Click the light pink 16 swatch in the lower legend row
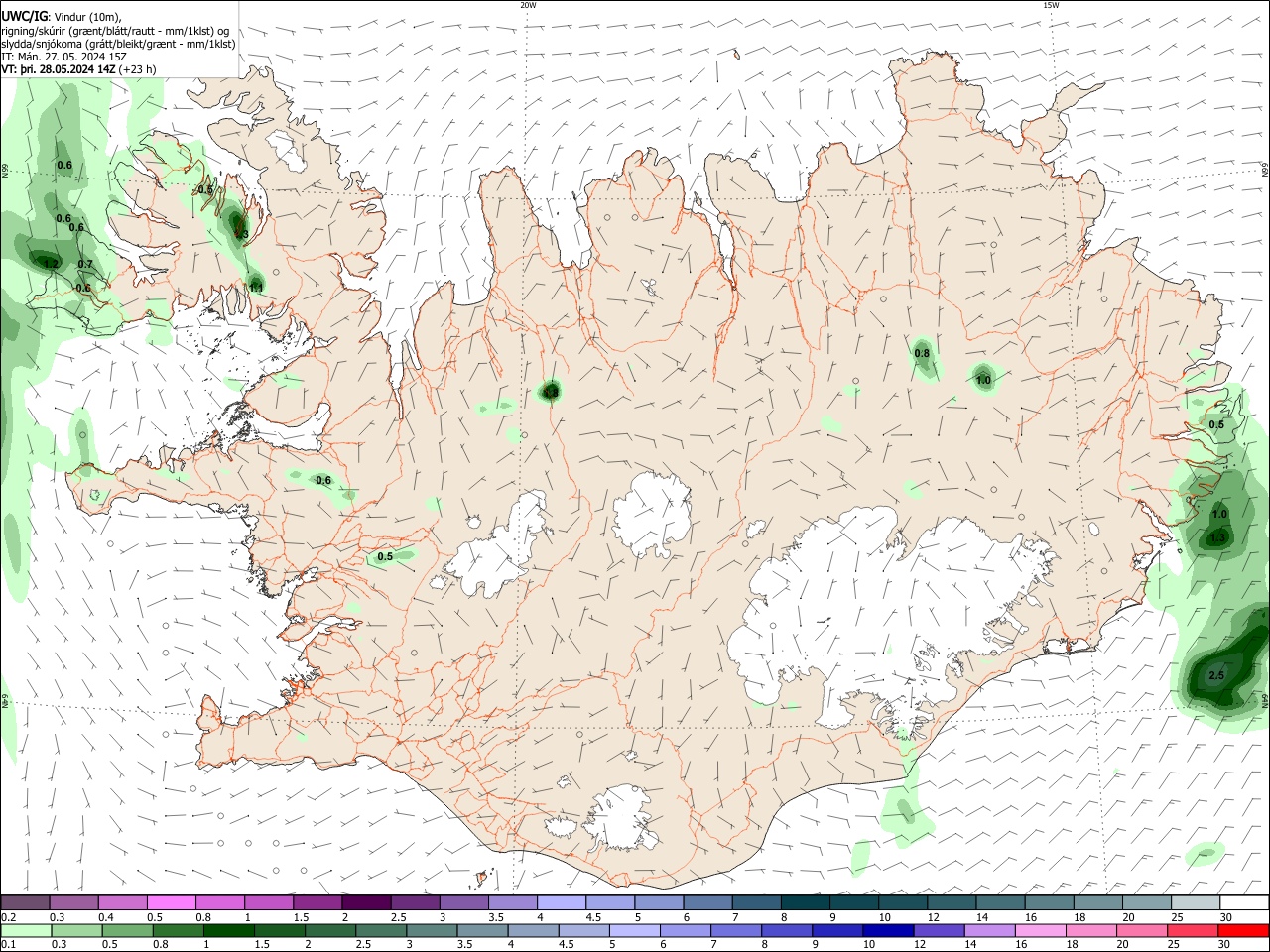The image size is (1270, 952). pyautogui.click(x=1041, y=930)
